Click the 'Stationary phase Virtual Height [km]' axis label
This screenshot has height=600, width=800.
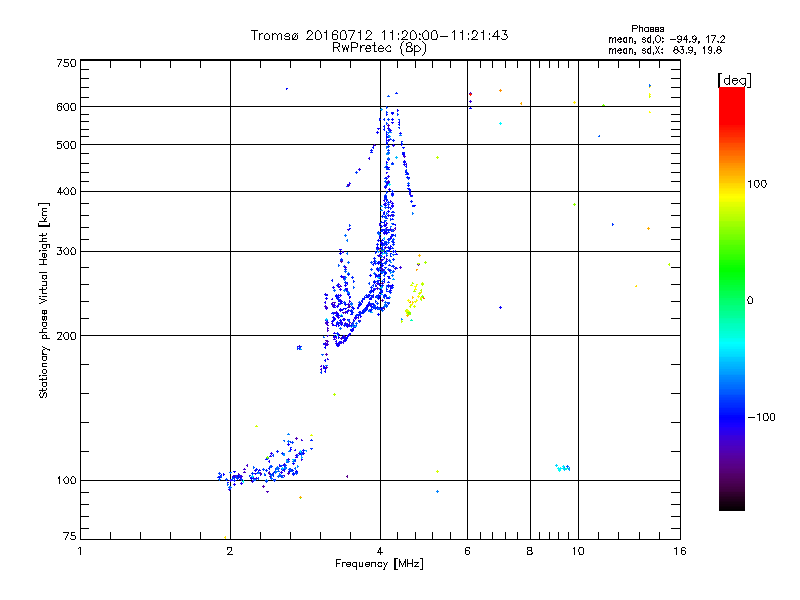44,301
